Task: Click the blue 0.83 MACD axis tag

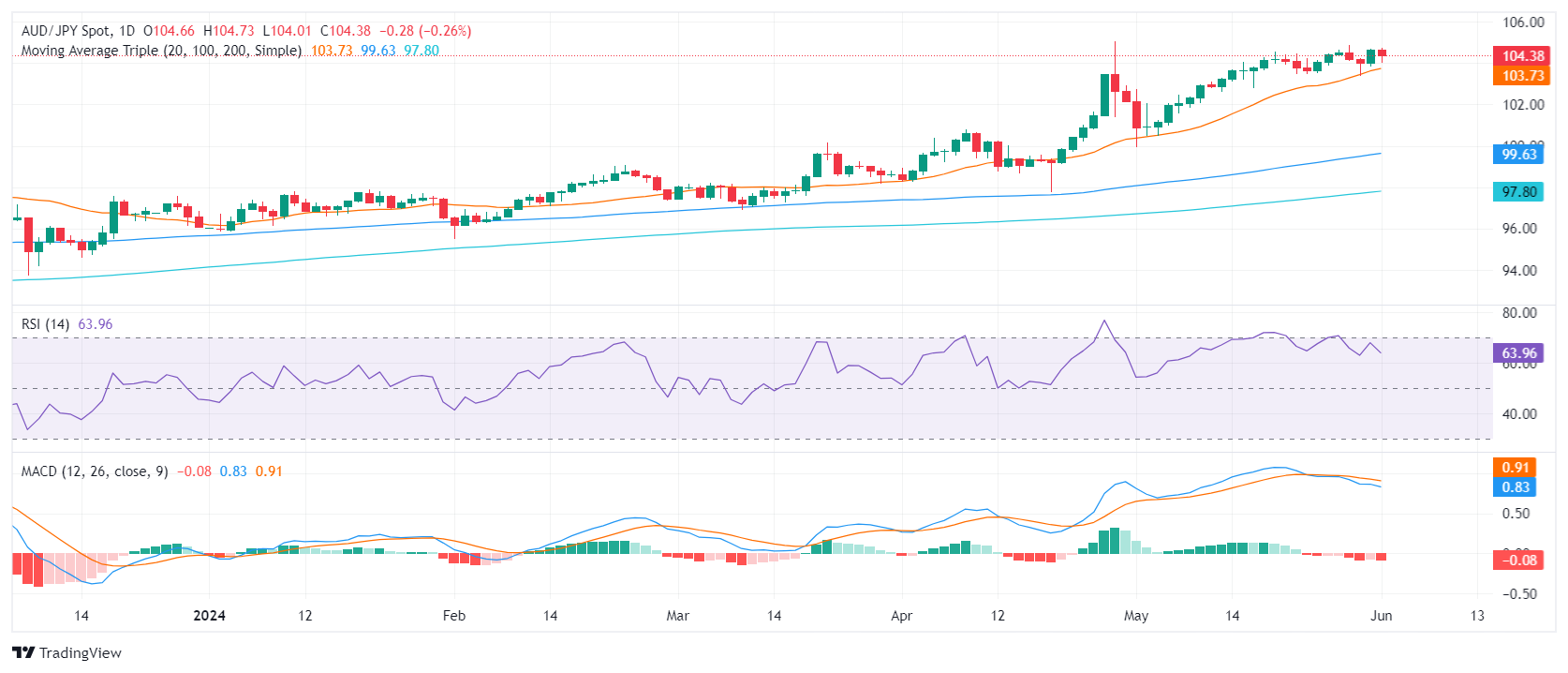Action: click(1515, 487)
